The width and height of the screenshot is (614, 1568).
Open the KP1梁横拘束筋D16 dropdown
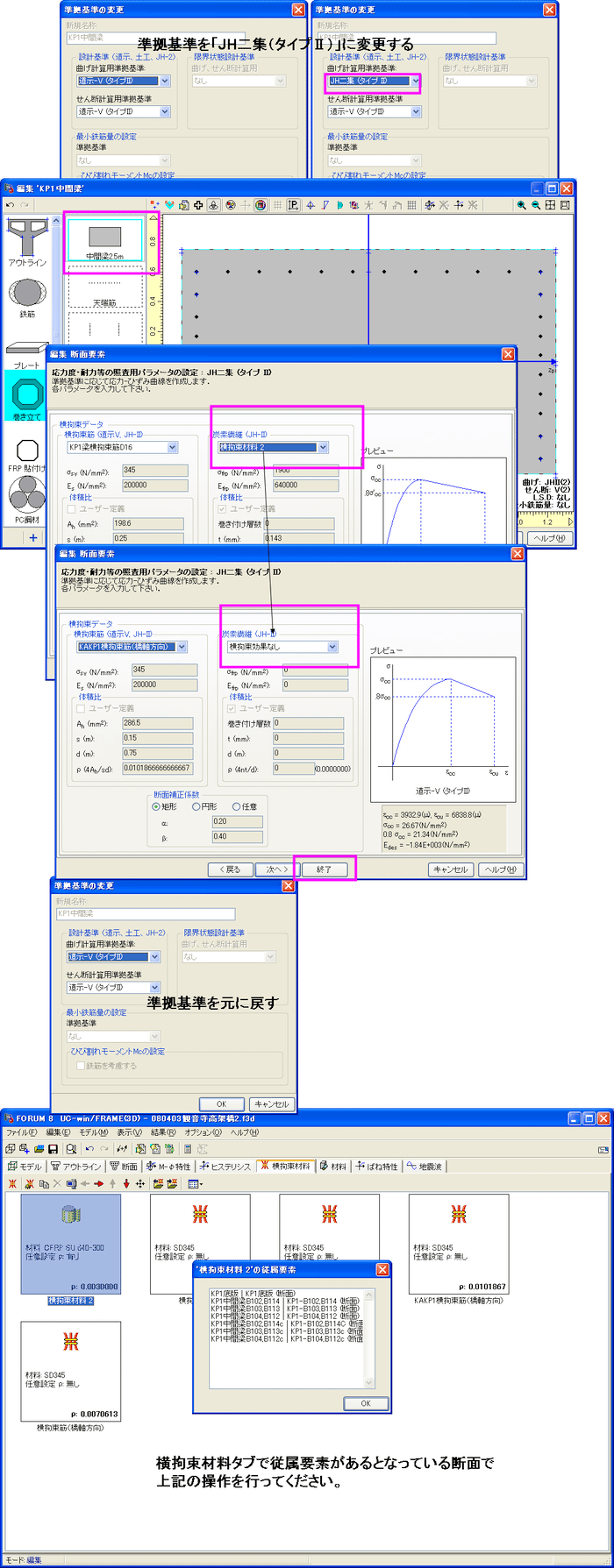pyautogui.click(x=172, y=447)
